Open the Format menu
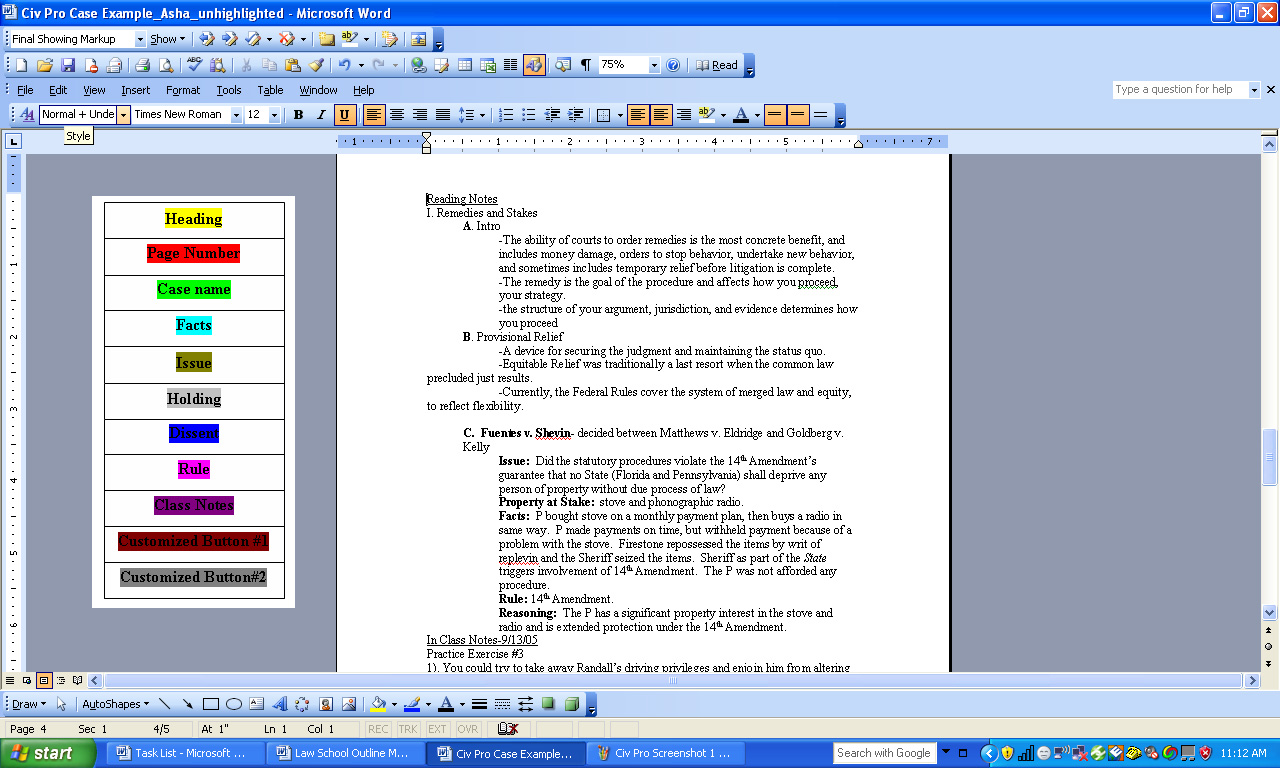The width and height of the screenshot is (1280, 768). [183, 90]
